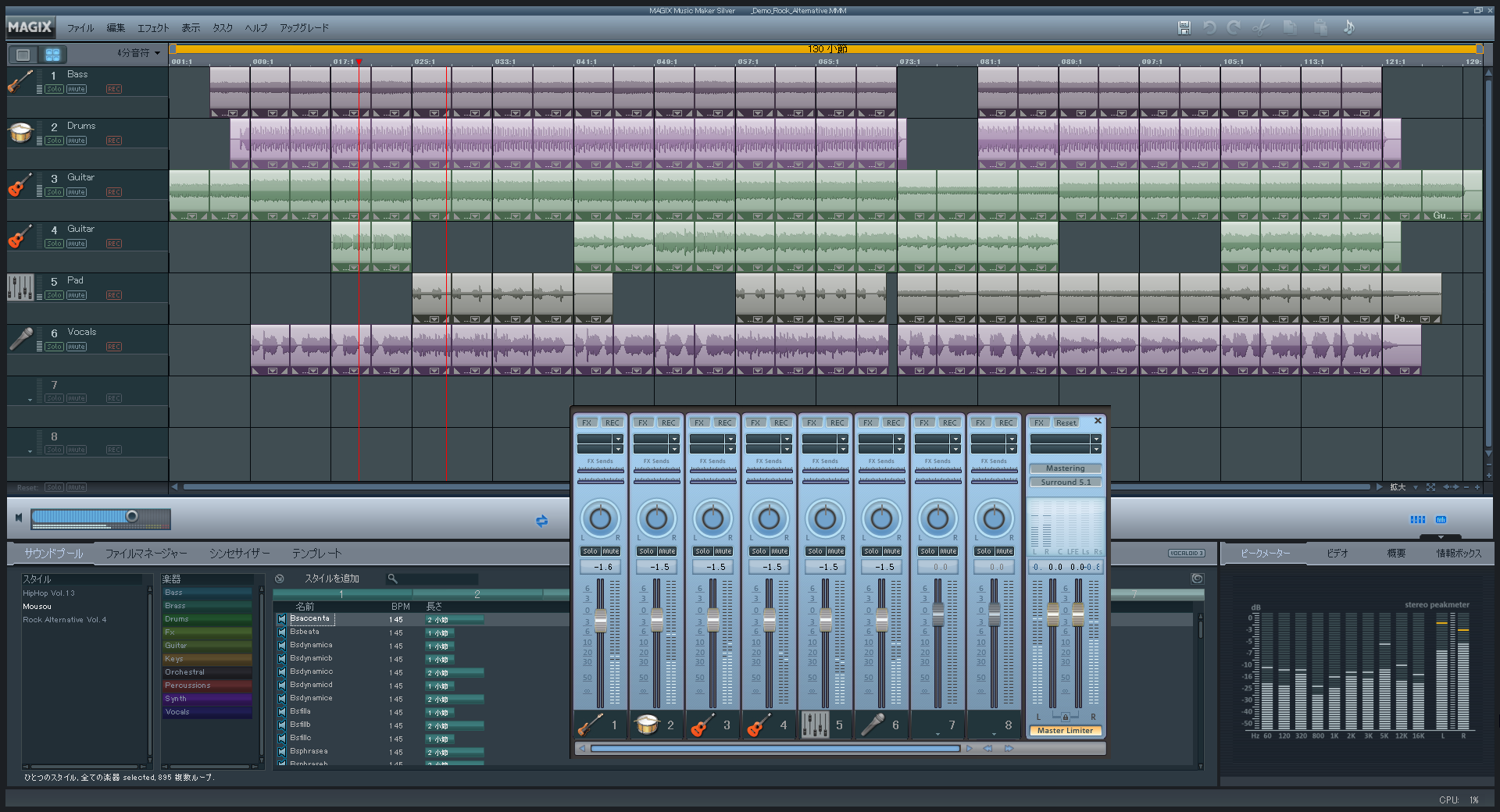
Task: Open master channel first effect dropdown
Action: point(1096,440)
